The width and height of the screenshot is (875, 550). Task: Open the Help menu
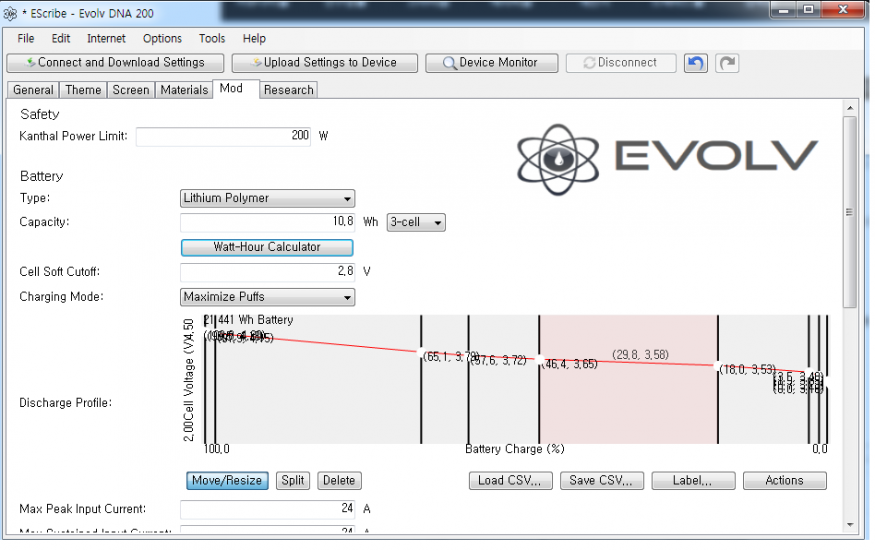(254, 38)
